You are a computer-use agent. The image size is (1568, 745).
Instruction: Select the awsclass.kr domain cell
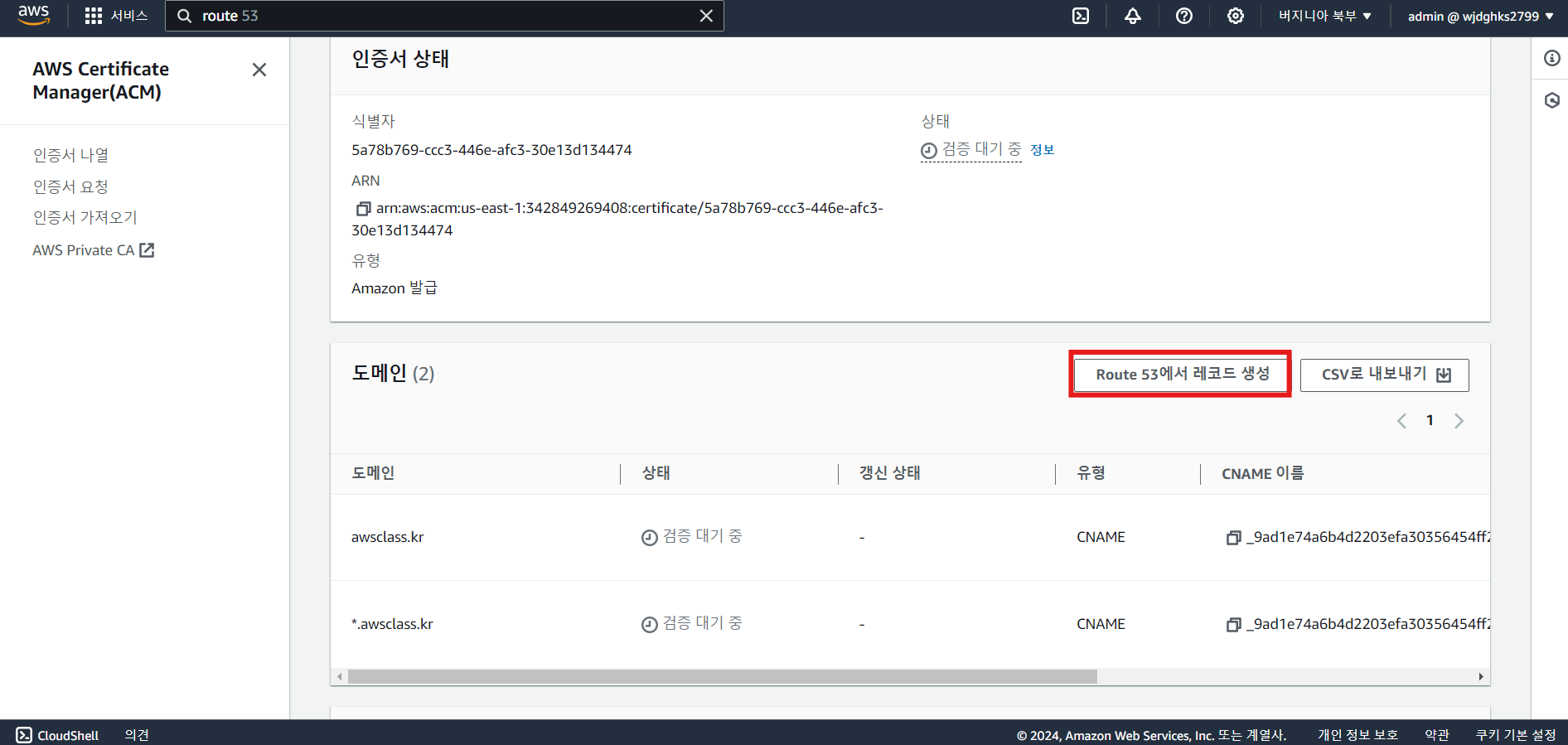pos(387,537)
